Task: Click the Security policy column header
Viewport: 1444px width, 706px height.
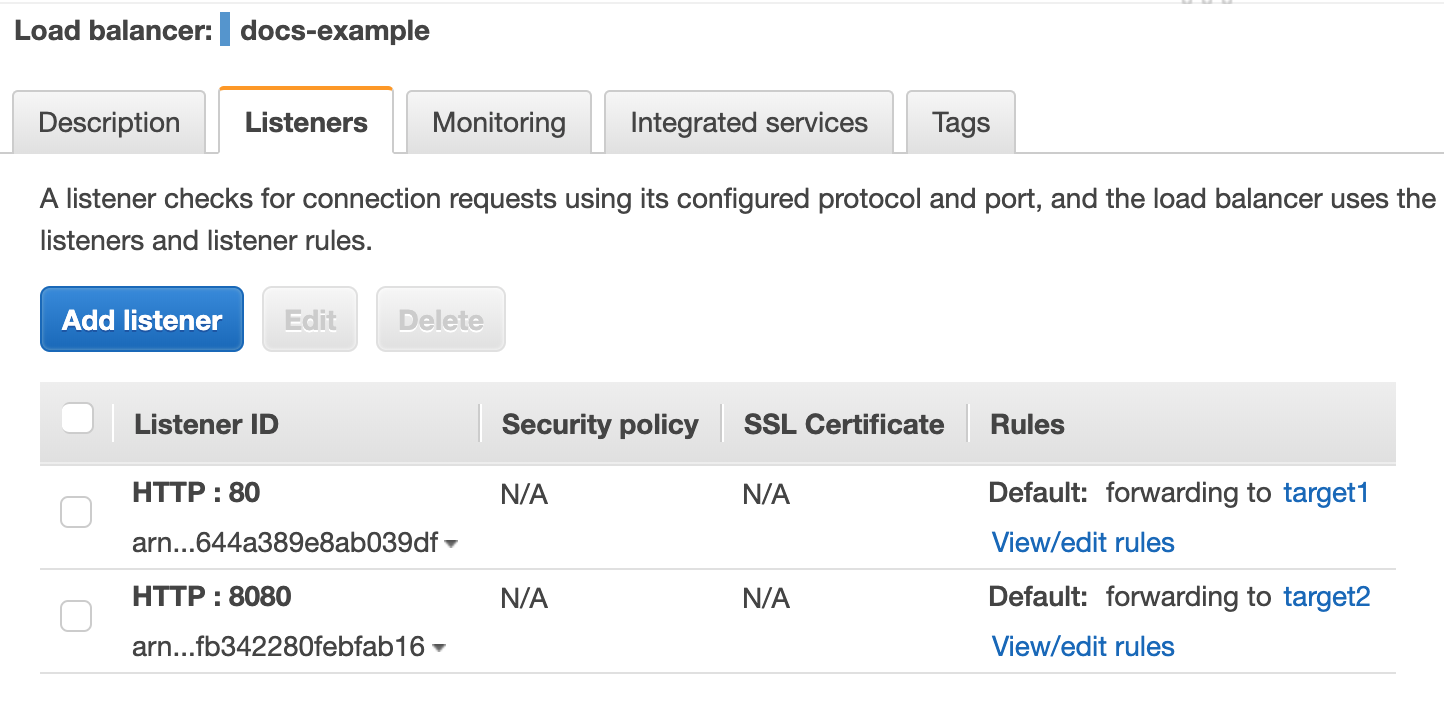Action: click(599, 425)
